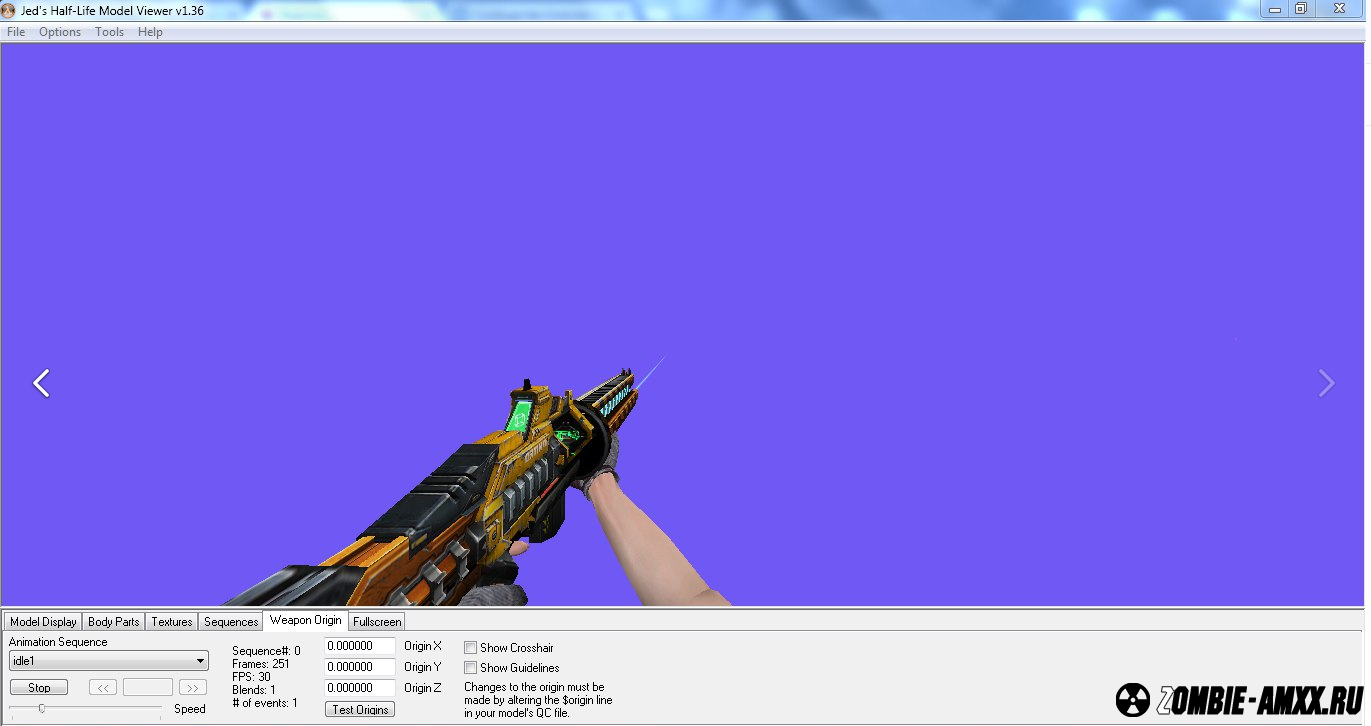Go to next image with right arrow
Viewport: 1371px width, 726px height.
coord(1327,383)
